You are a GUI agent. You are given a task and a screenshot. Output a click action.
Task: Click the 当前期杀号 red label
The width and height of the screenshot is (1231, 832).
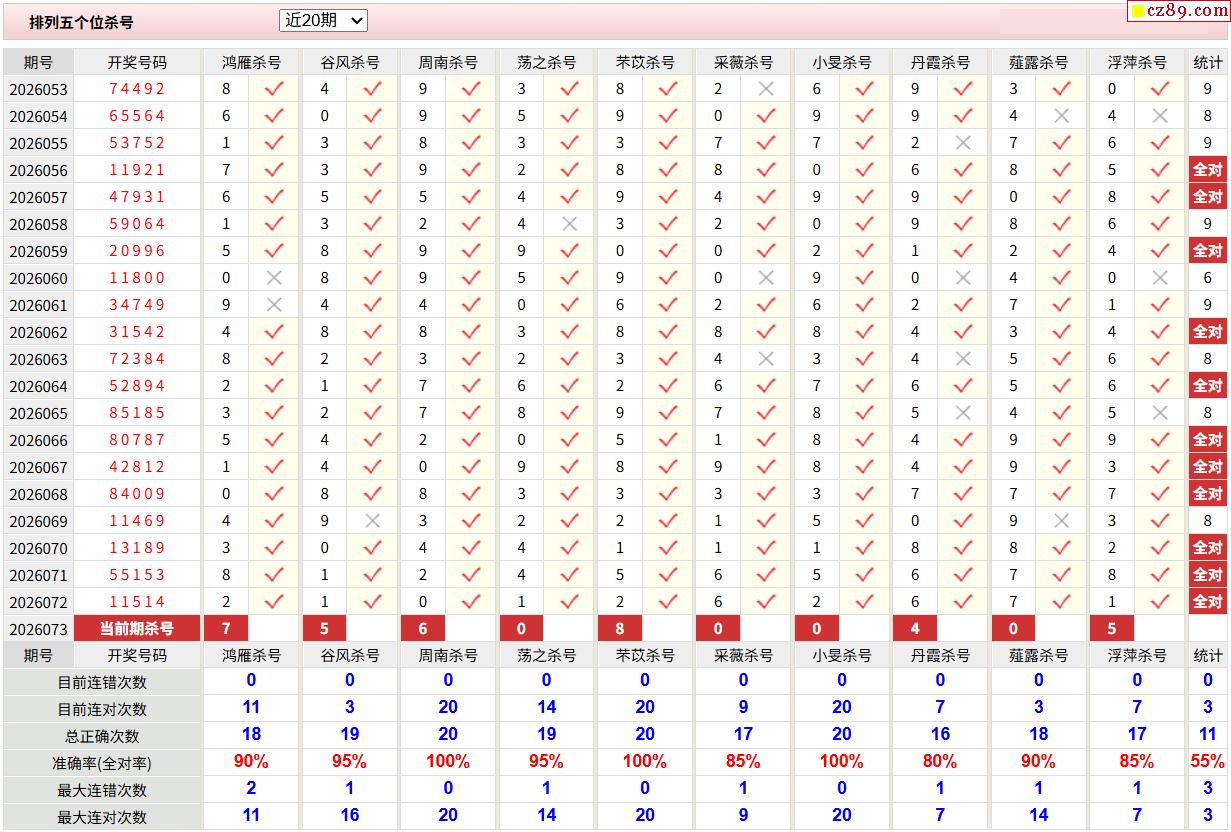tap(137, 628)
